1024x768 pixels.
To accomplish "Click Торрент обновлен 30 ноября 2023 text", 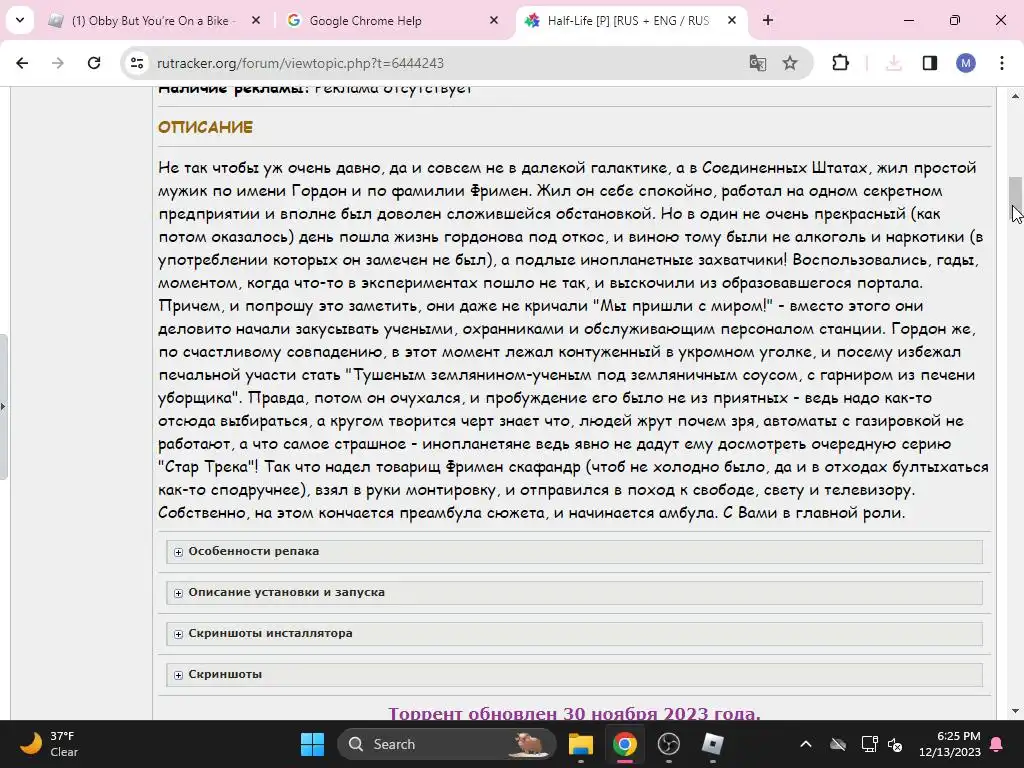I will (574, 713).
